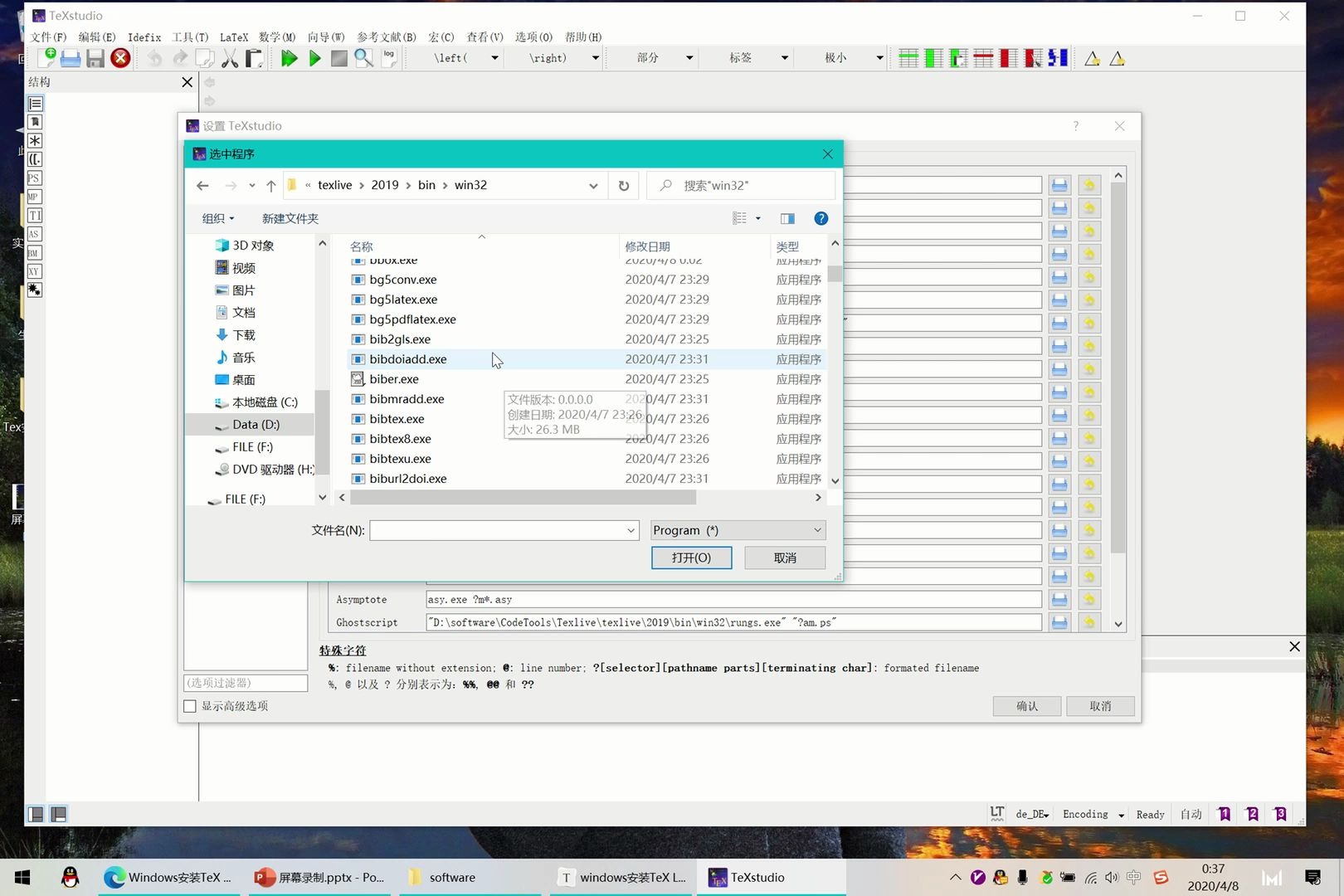Select bibtex.exe in the file list
The height and width of the screenshot is (896, 1344).
coord(397,419)
